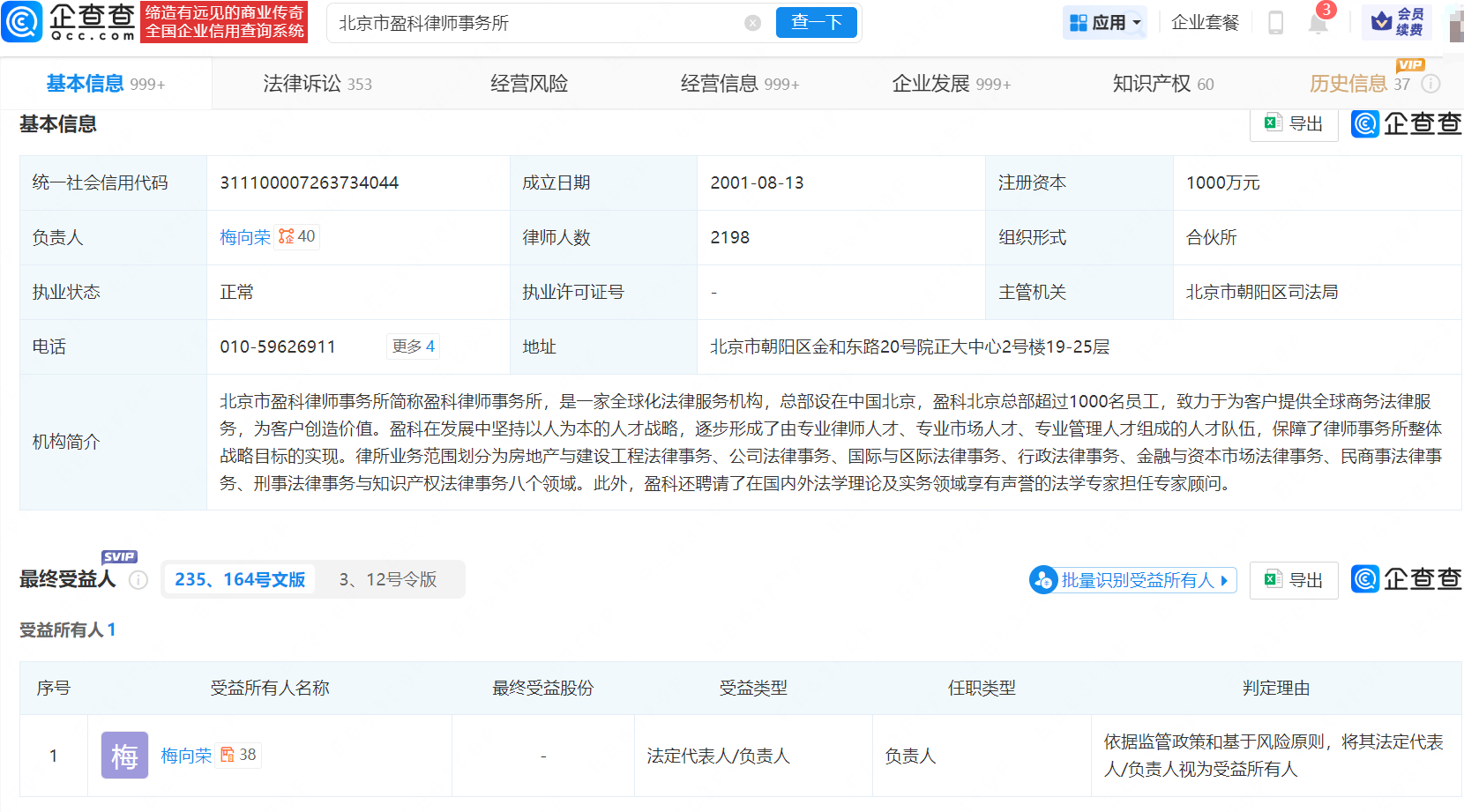This screenshot has width=1464, height=812.
Task: Click the 受益类型 column header
Action: point(753,688)
